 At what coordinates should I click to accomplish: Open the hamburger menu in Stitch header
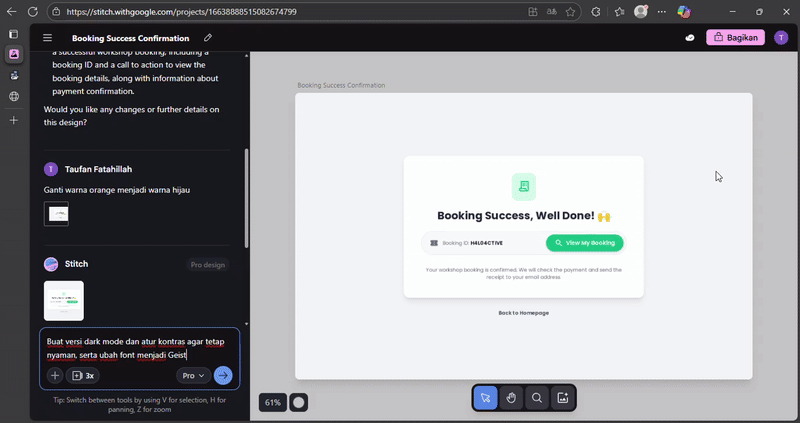[47, 38]
